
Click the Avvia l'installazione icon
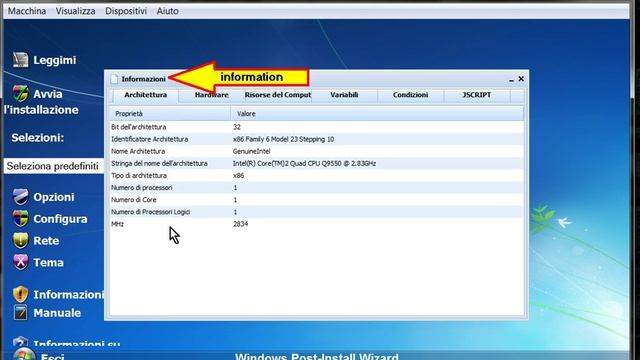tap(20, 93)
